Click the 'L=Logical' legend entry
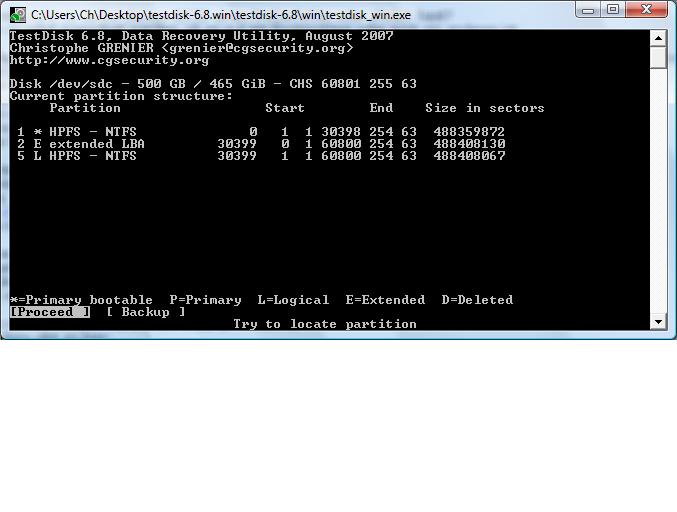The width and height of the screenshot is (677, 512). [x=293, y=300]
